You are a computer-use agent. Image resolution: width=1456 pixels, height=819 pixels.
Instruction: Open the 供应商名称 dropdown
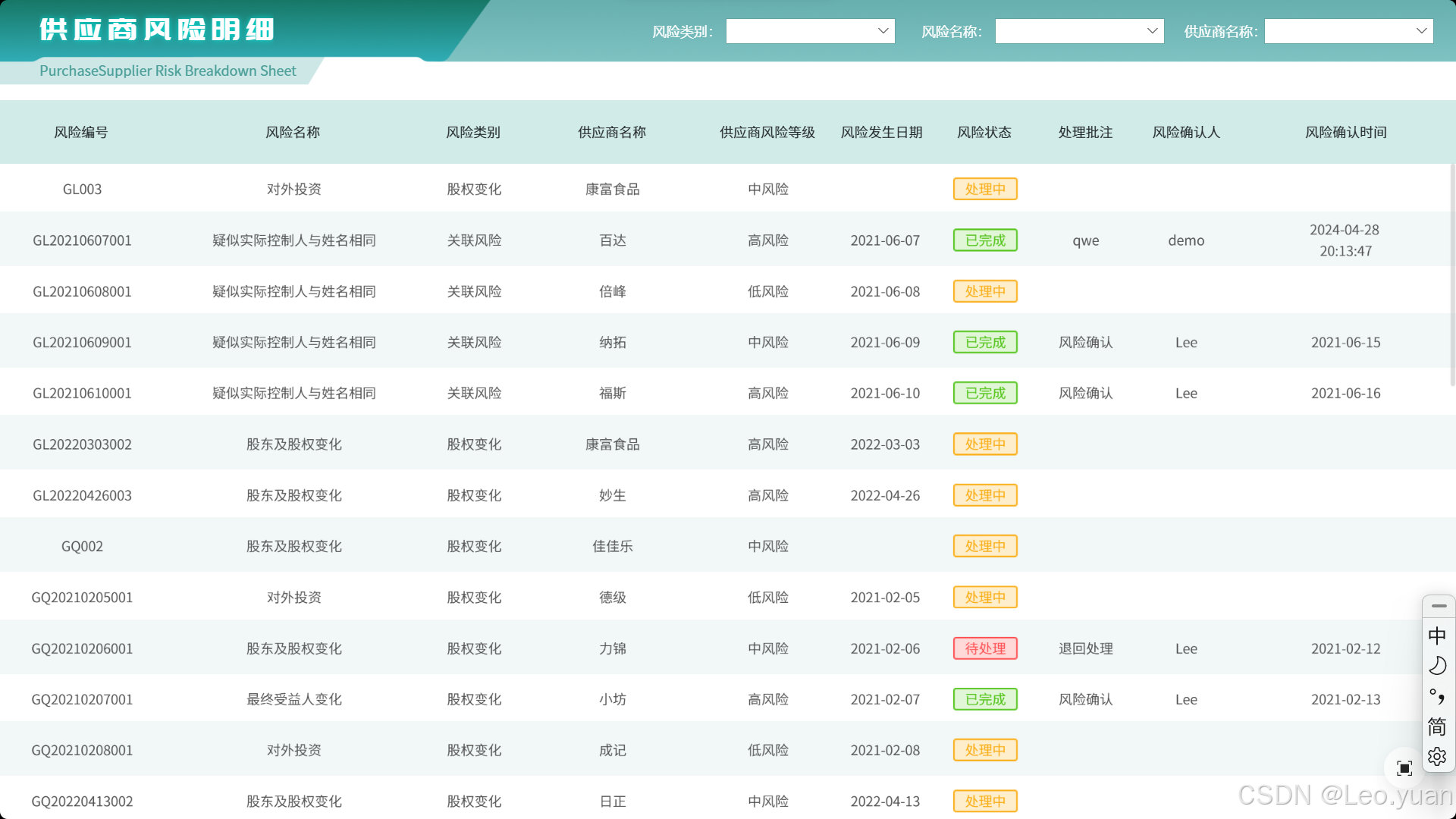1348,31
